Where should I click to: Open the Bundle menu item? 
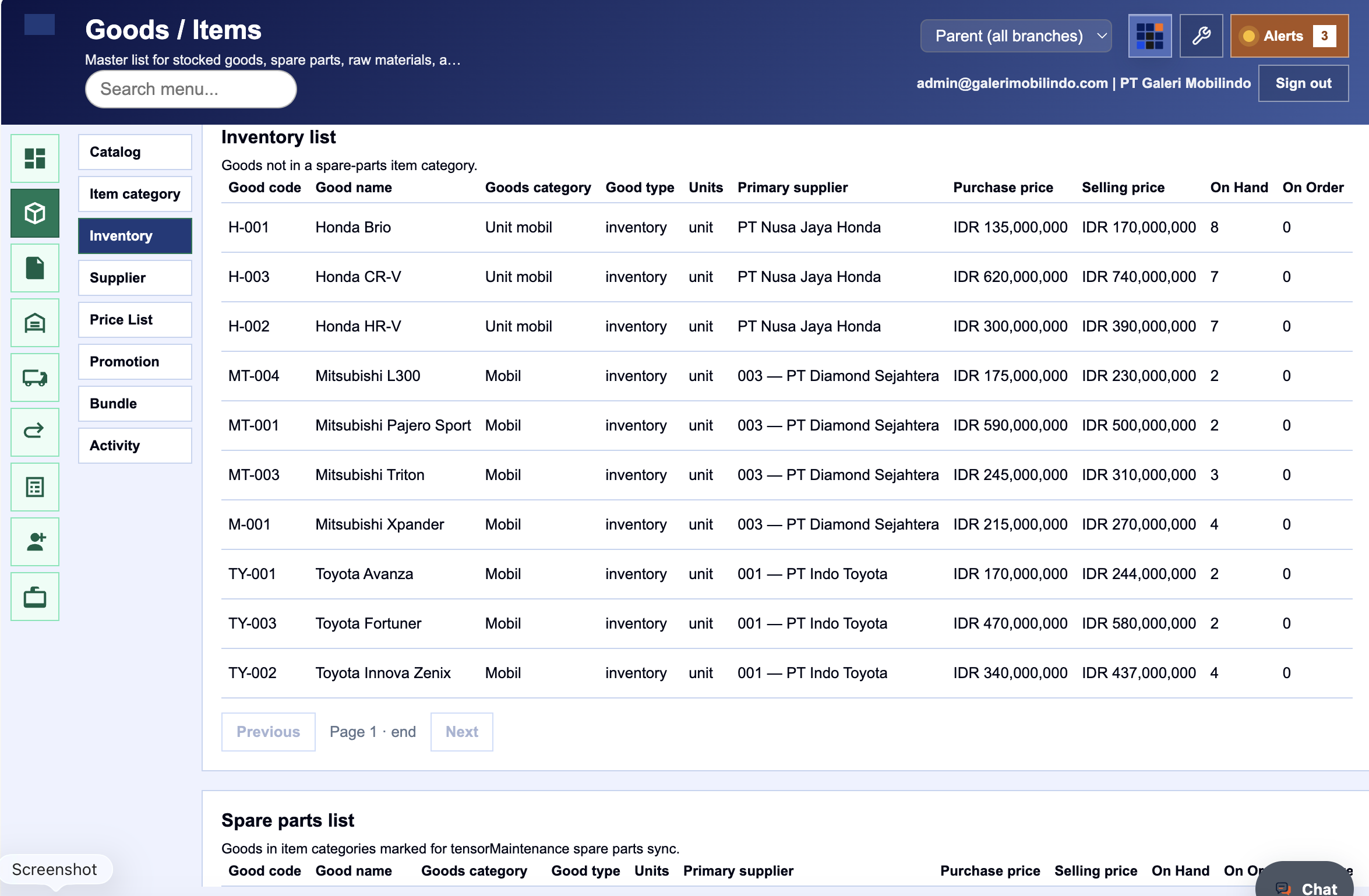[x=135, y=404]
